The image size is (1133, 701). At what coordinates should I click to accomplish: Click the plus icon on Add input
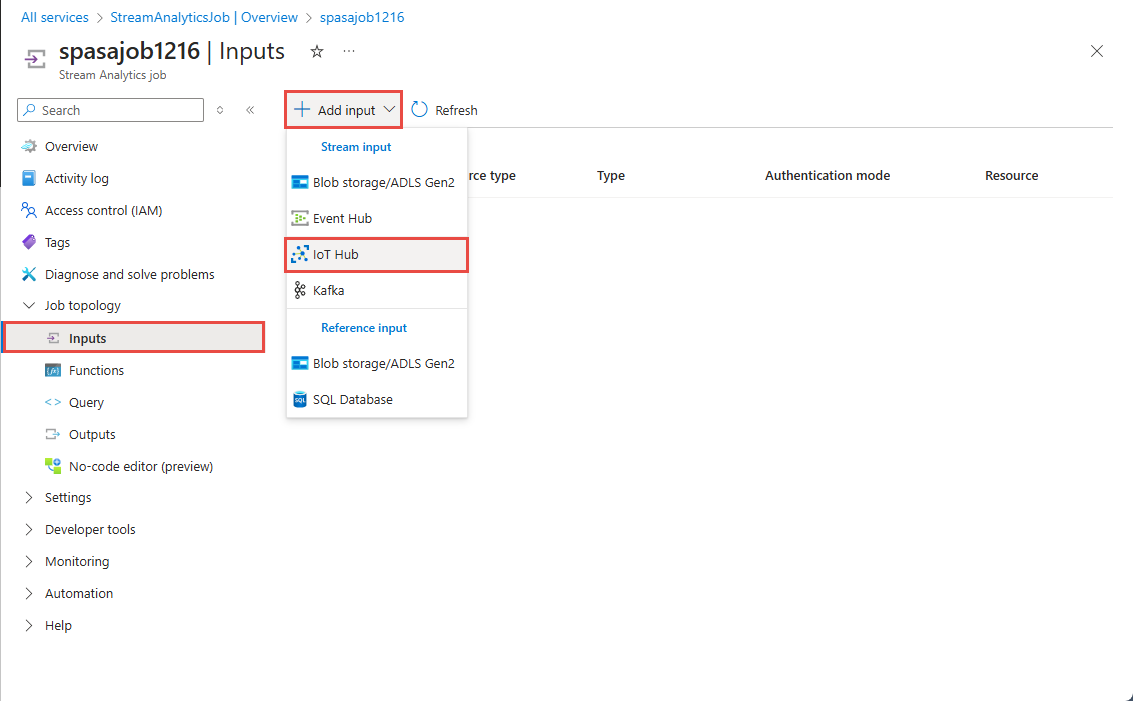[x=302, y=110]
